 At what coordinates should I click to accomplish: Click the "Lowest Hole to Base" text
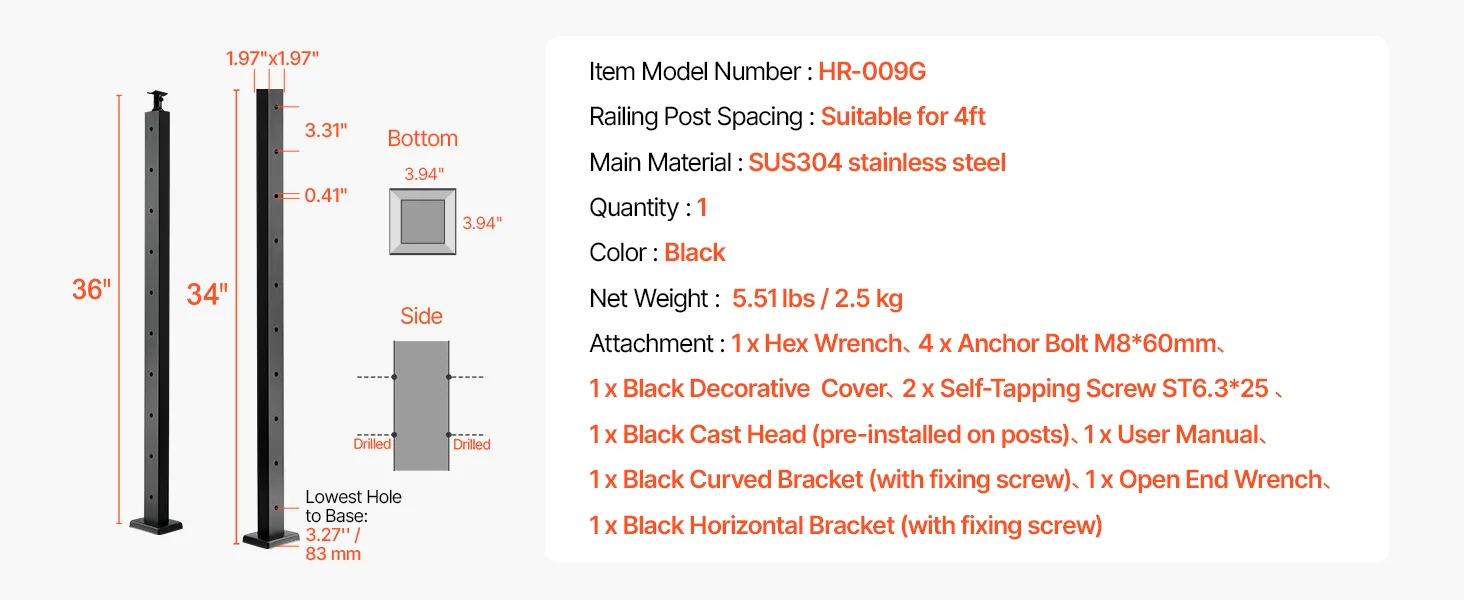(x=353, y=506)
